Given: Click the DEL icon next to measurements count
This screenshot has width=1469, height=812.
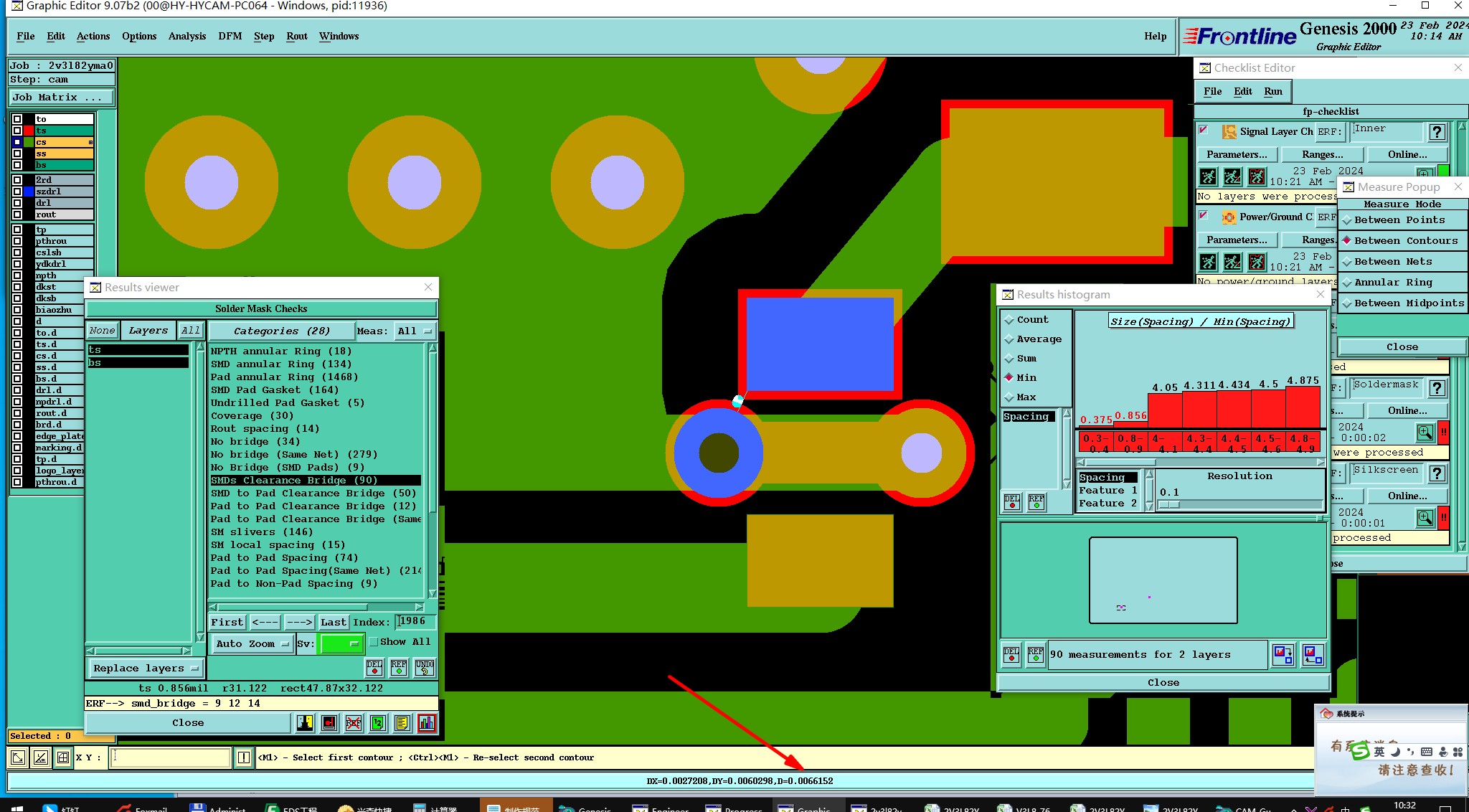Looking at the screenshot, I should 1011,655.
